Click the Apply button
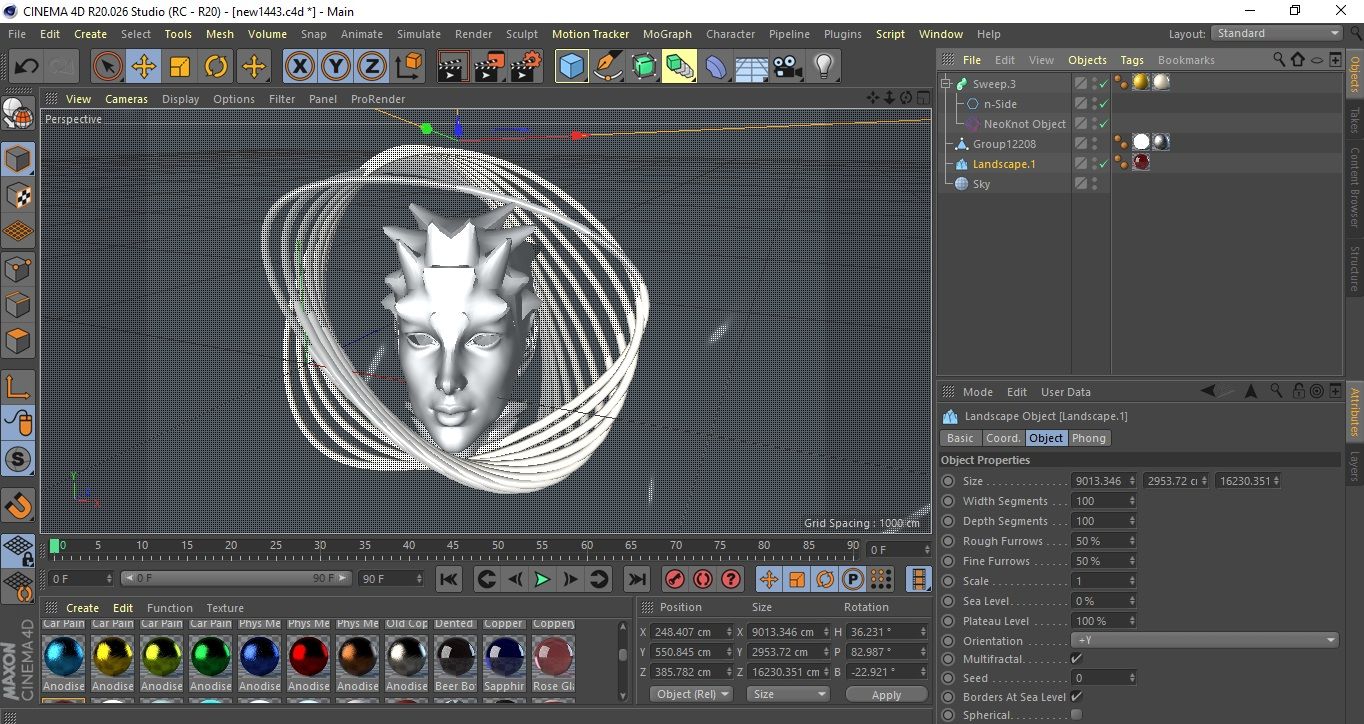The image size is (1364, 724). point(886,694)
